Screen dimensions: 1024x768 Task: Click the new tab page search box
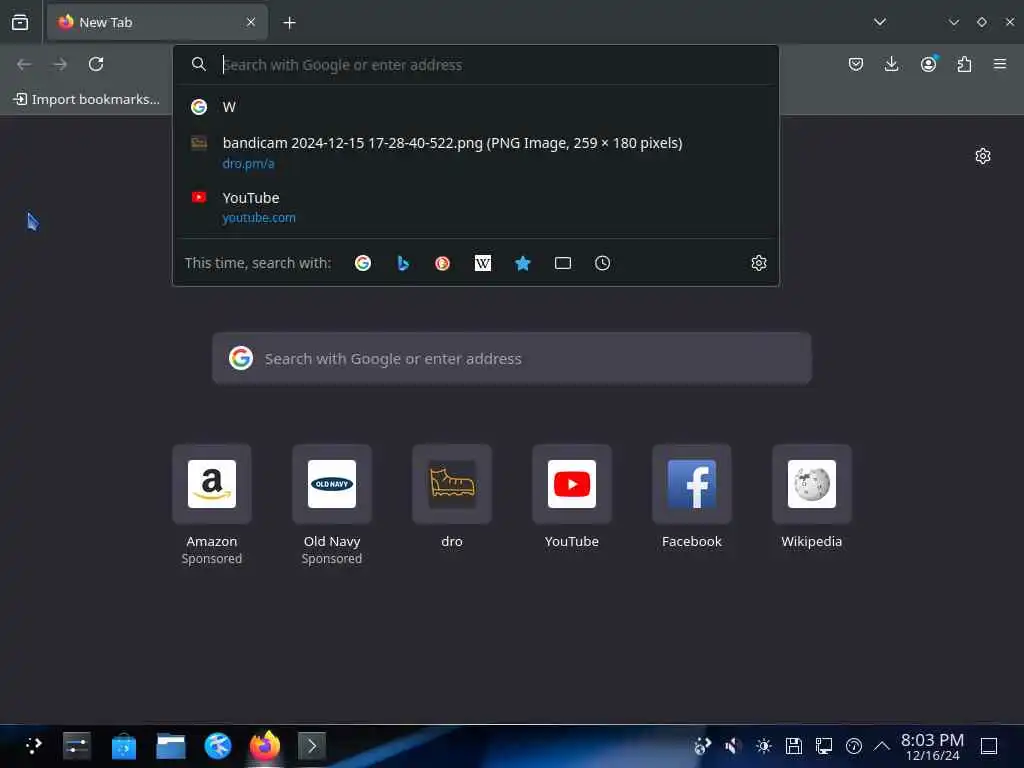512,359
